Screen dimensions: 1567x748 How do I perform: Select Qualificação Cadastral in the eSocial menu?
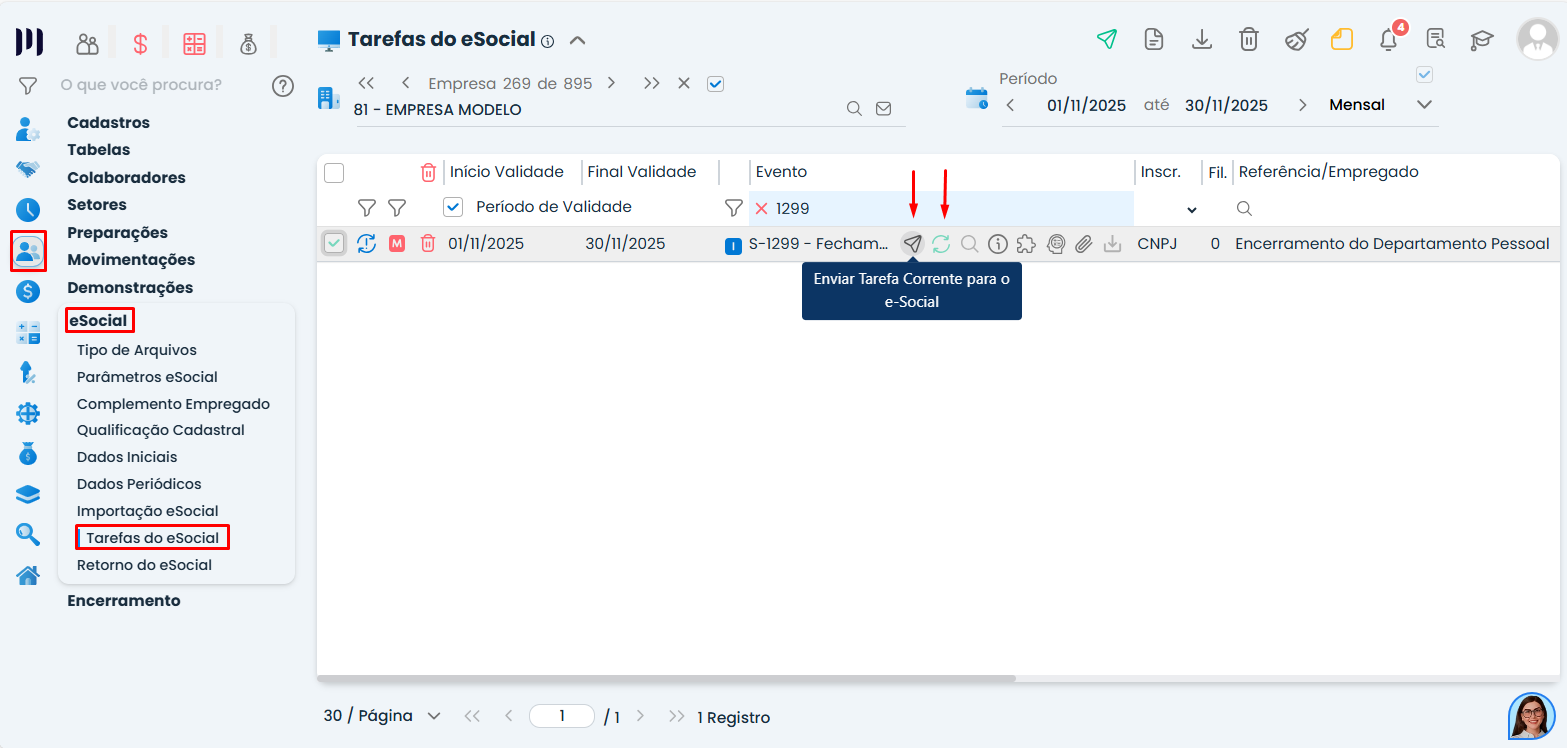pyautogui.click(x=160, y=429)
